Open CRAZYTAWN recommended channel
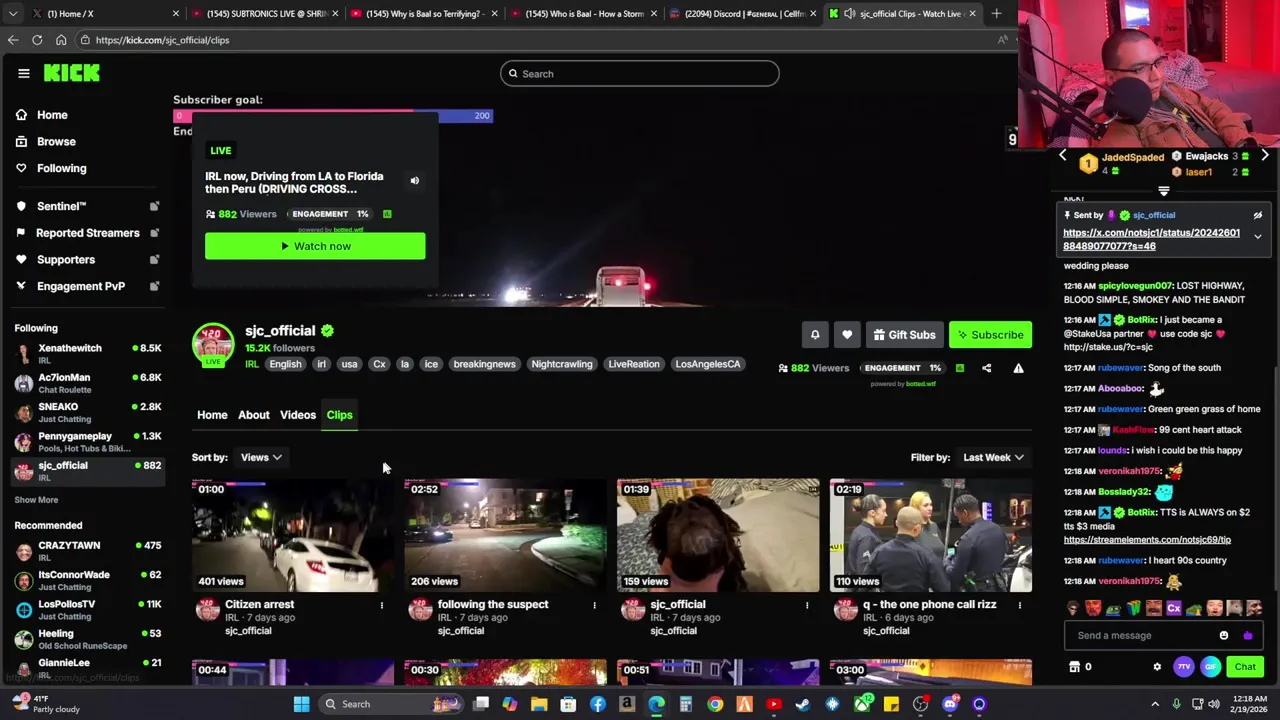Viewport: 1280px width, 720px height. (x=88, y=551)
